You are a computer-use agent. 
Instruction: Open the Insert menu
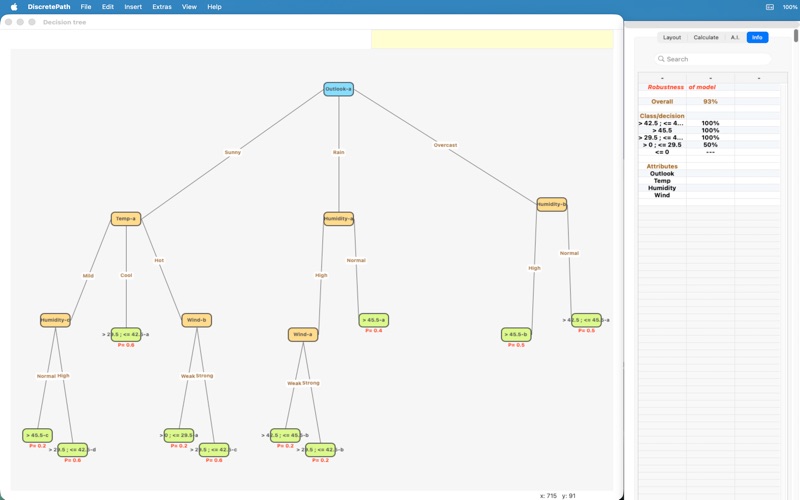pyautogui.click(x=133, y=7)
